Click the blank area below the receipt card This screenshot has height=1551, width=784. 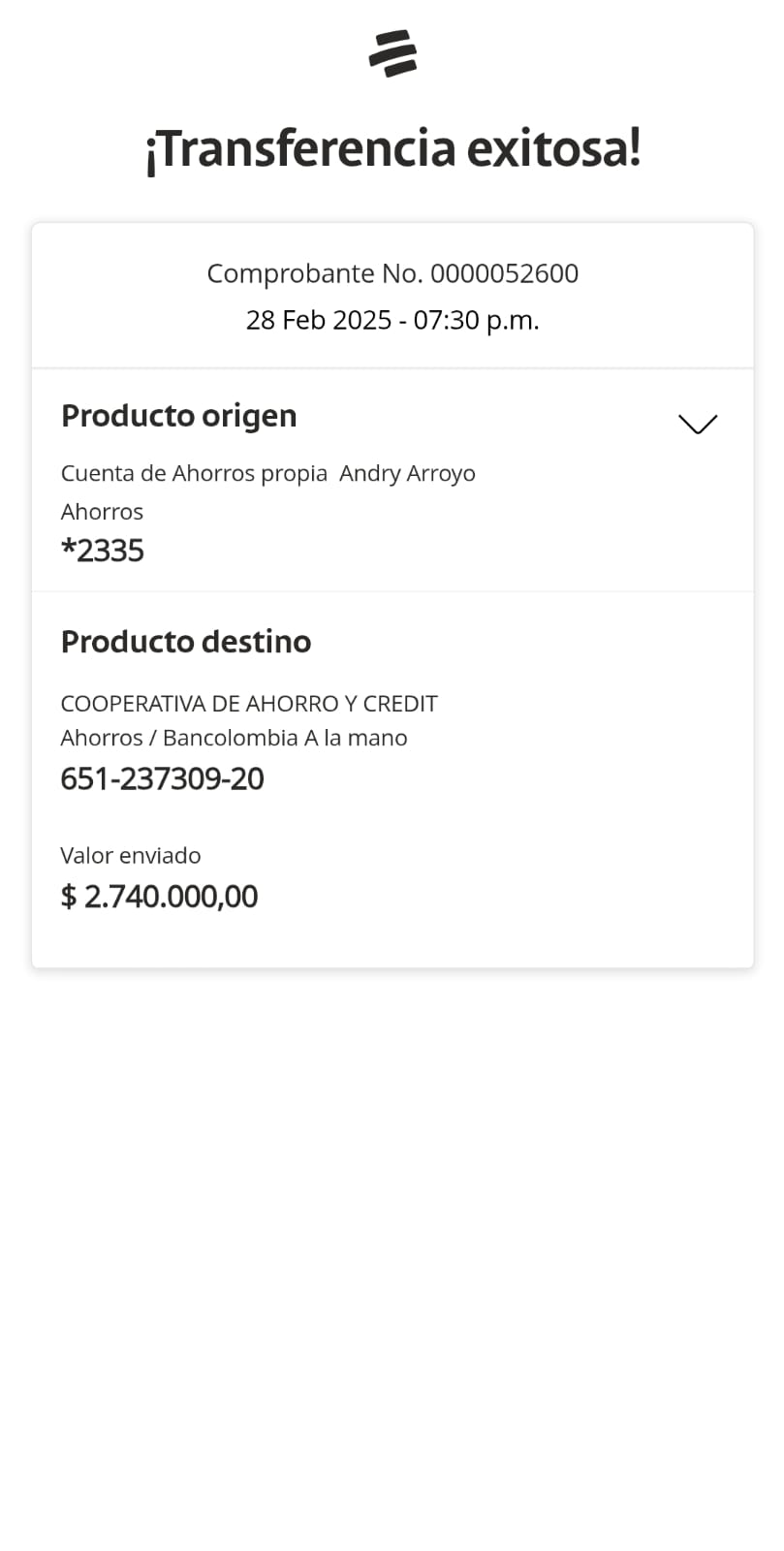click(x=392, y=1260)
